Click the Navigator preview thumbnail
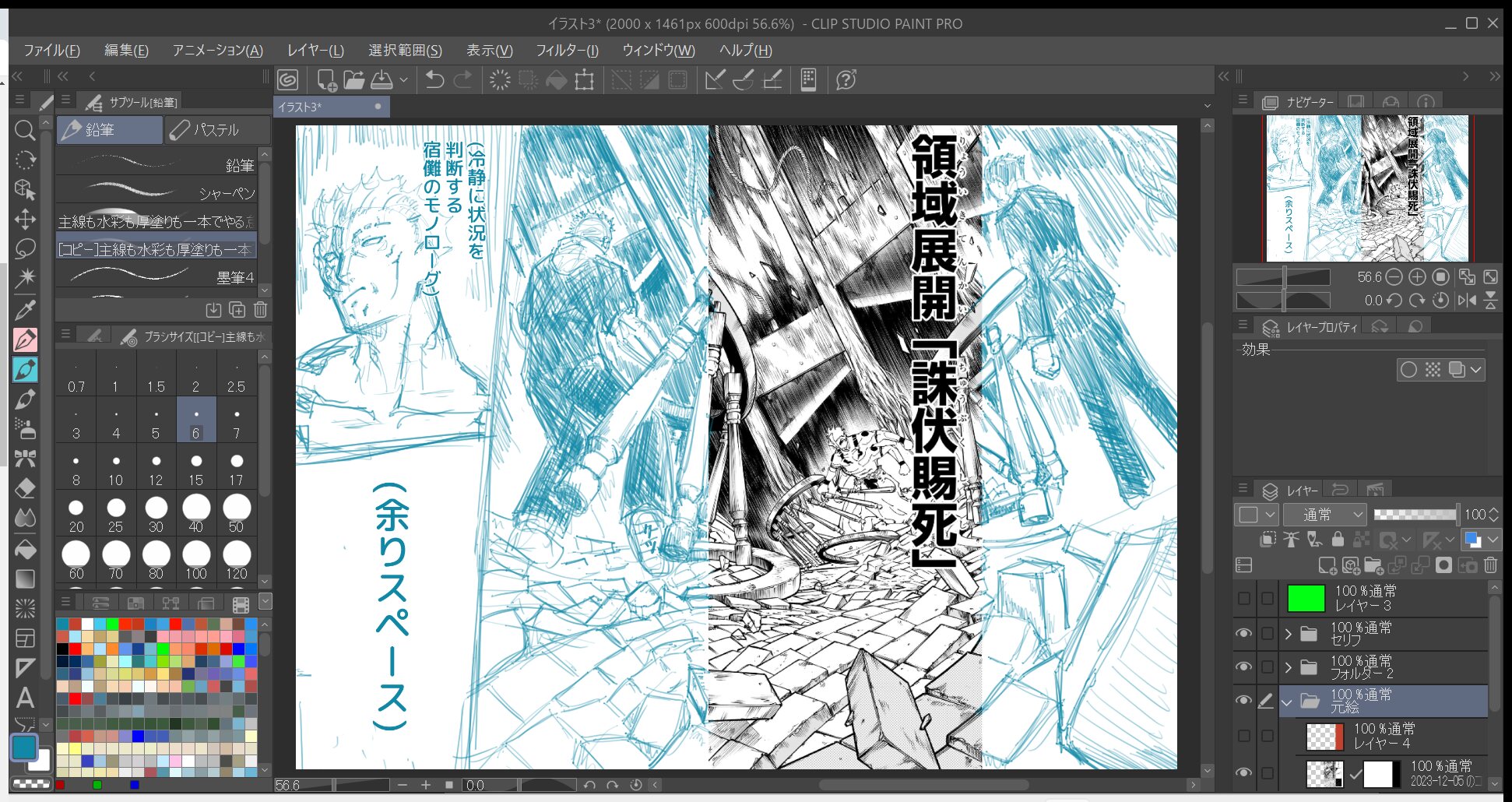This screenshot has width=1512, height=802. 1366,188
